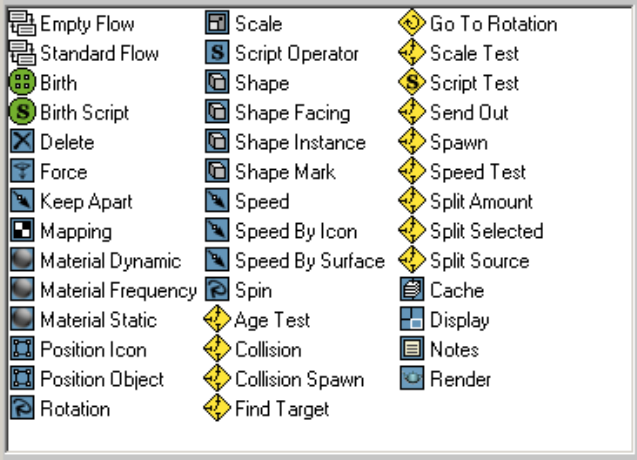Select the Position Icon operator icon
Viewport: 637px width, 460px height.
(22, 350)
